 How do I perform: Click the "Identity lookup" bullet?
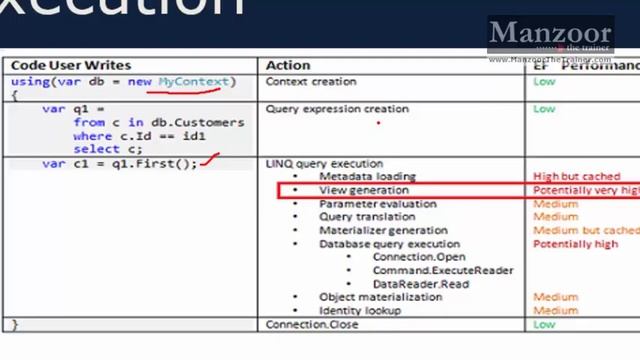[x=360, y=311]
